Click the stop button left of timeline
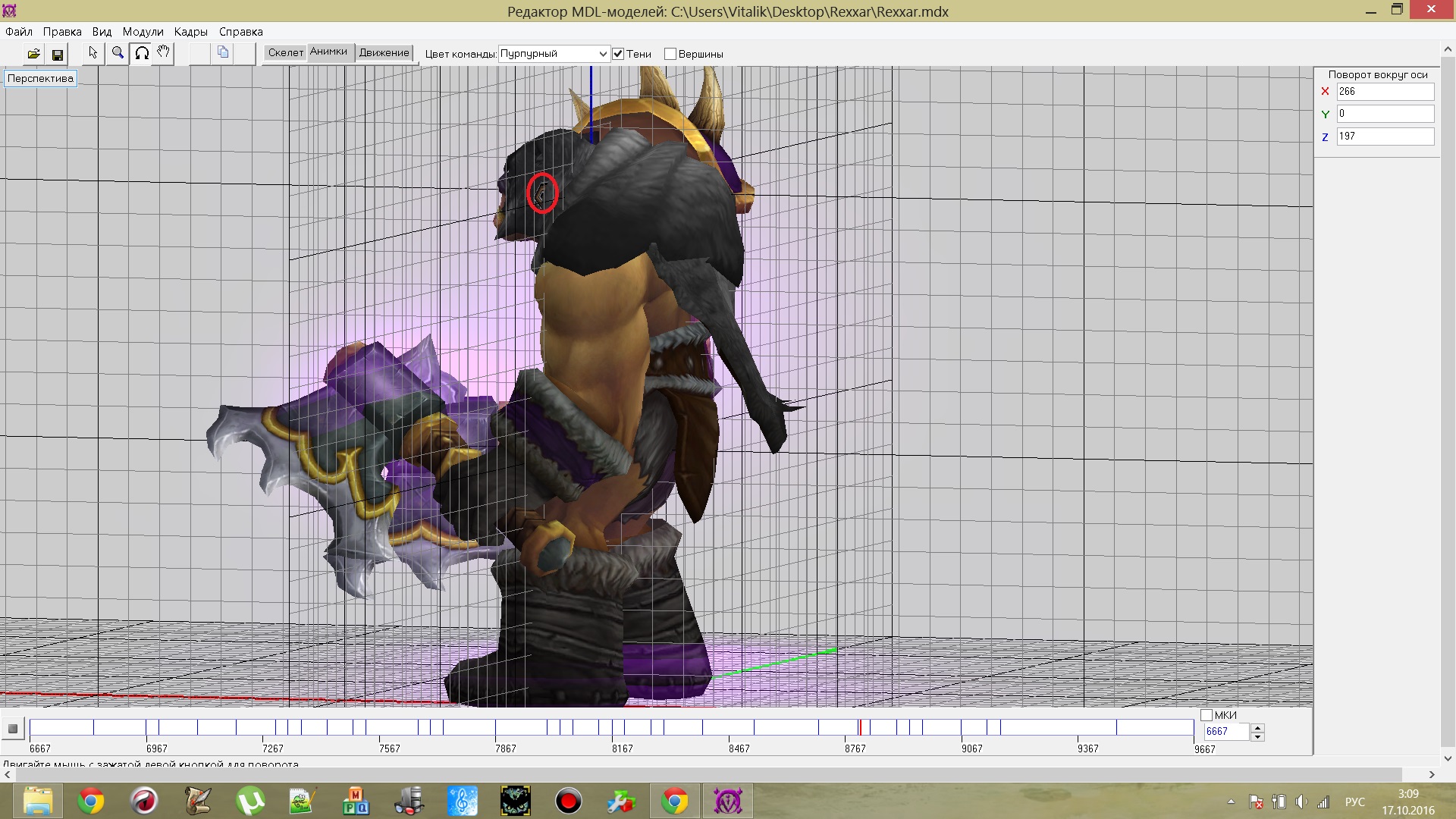The image size is (1456, 819). (13, 730)
